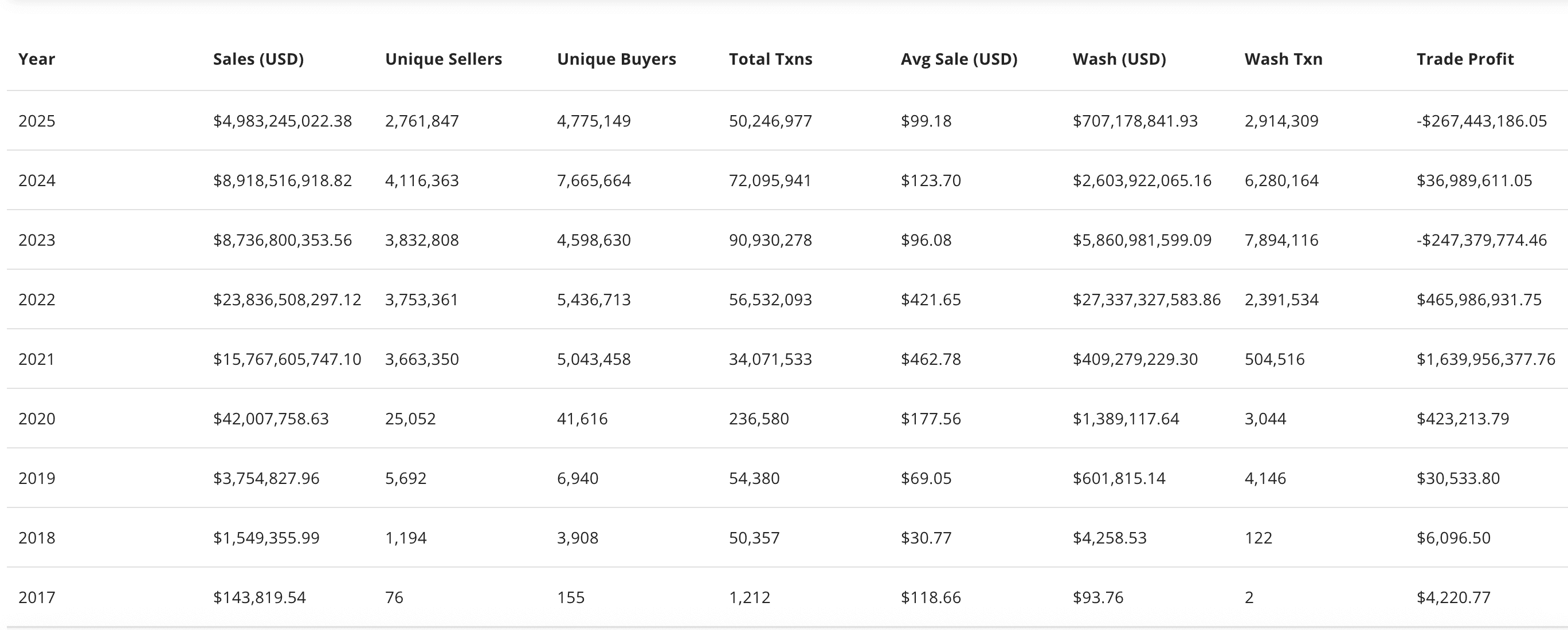
Task: Sort by Trade Profit header
Action: click(x=1464, y=59)
